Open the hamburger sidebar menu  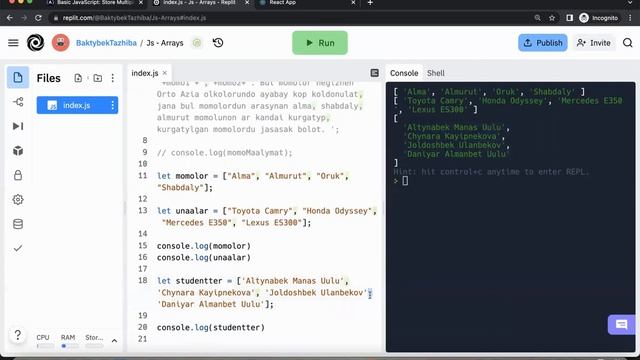pos(13,43)
